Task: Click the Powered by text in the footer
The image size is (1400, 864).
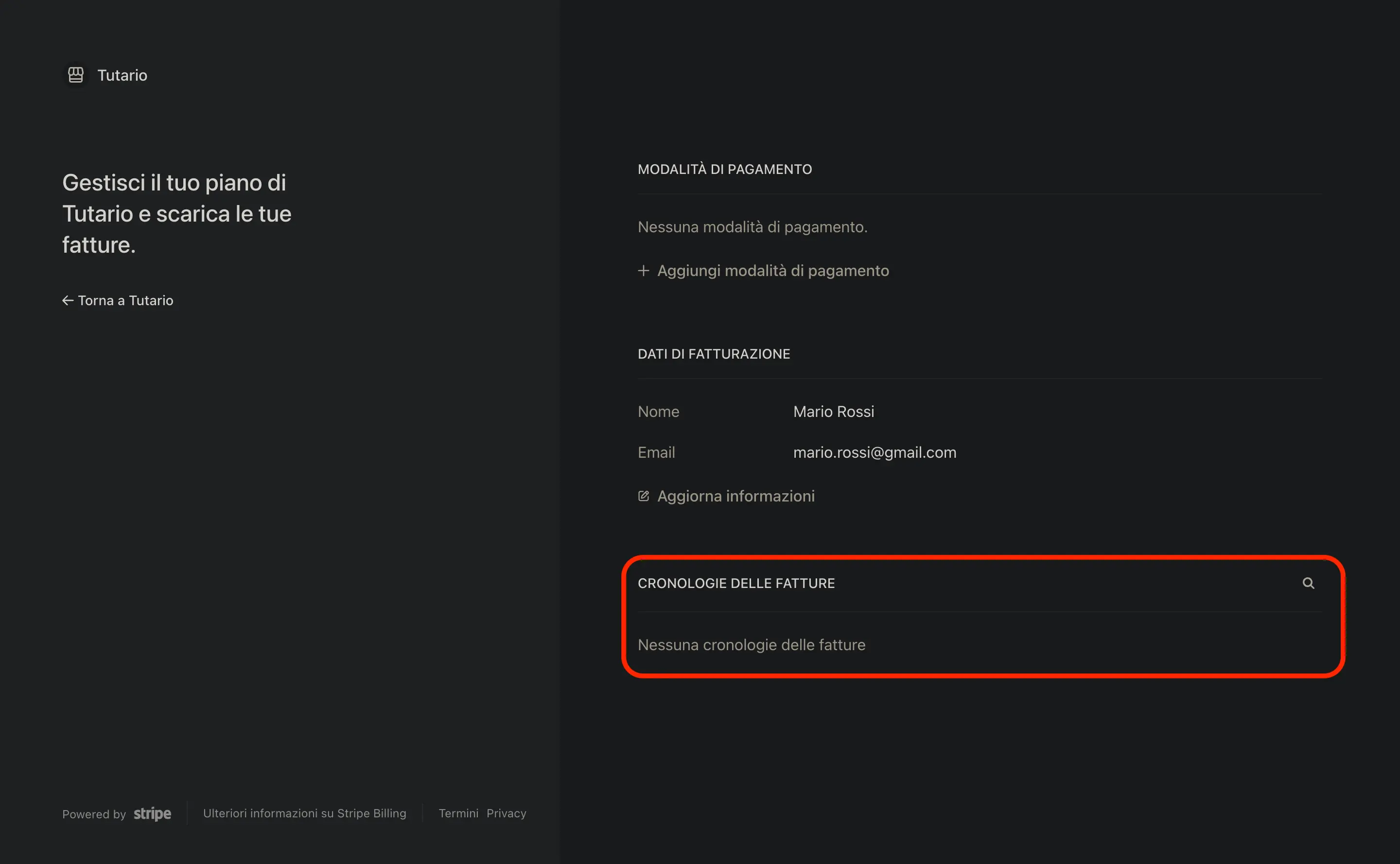Action: [x=94, y=814]
